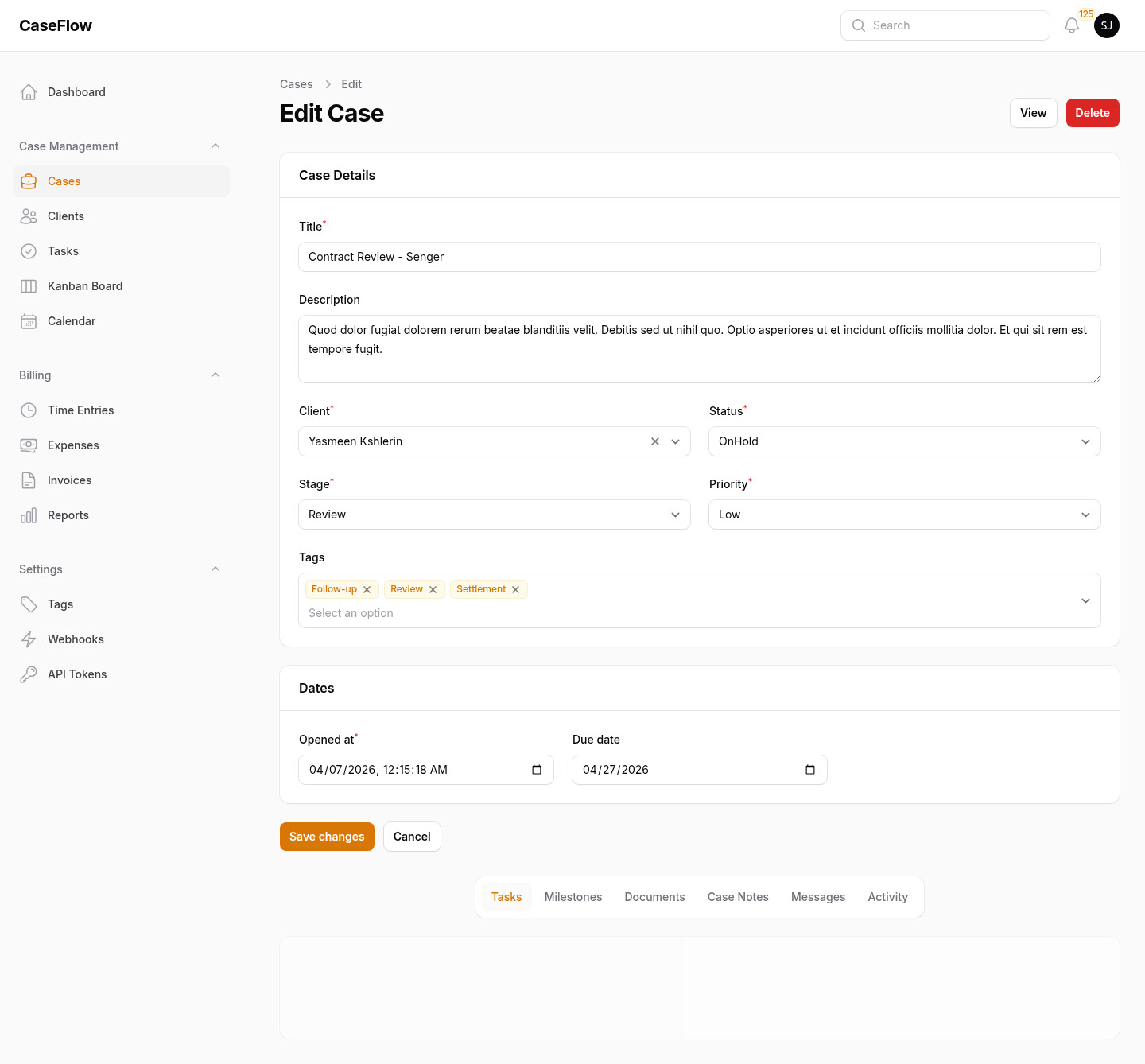Open the Cases breadcrumb link
This screenshot has height=1064, width=1145.
point(296,84)
